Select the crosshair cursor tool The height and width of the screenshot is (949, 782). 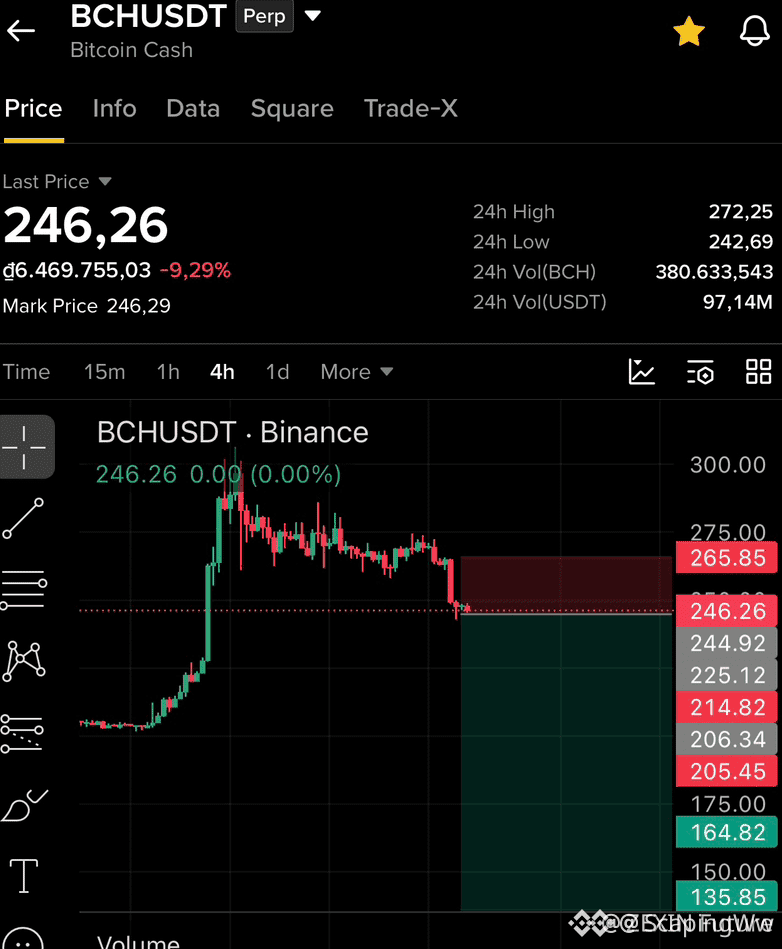pos(24,447)
